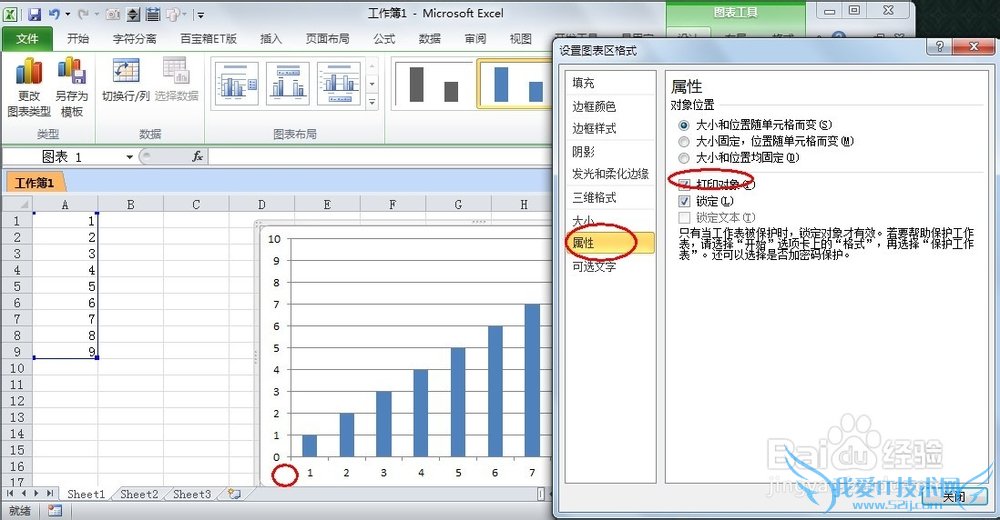Toggle the 锁定 checkbox
This screenshot has width=1000, height=520.
pyautogui.click(x=684, y=201)
